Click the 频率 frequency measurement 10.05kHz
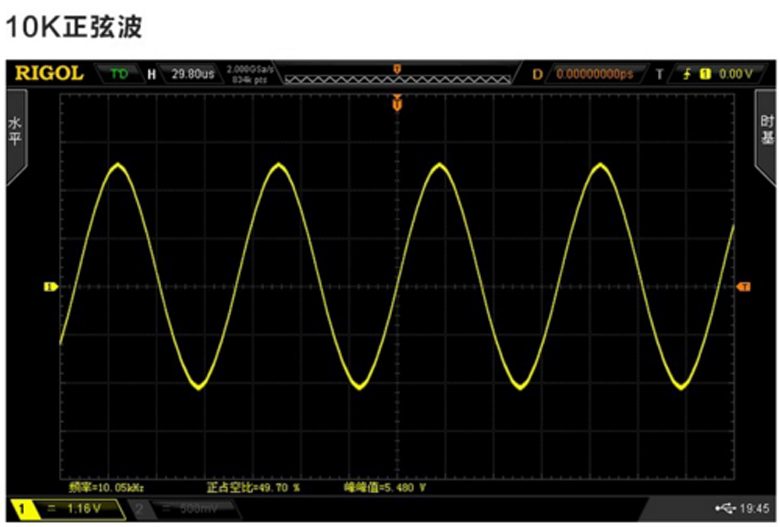The image size is (780, 527). (109, 488)
